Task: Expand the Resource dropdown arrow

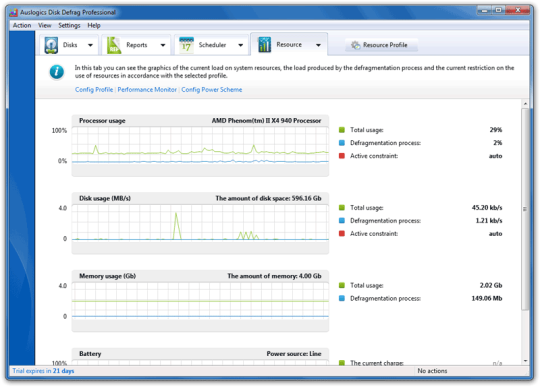Action: click(318, 45)
